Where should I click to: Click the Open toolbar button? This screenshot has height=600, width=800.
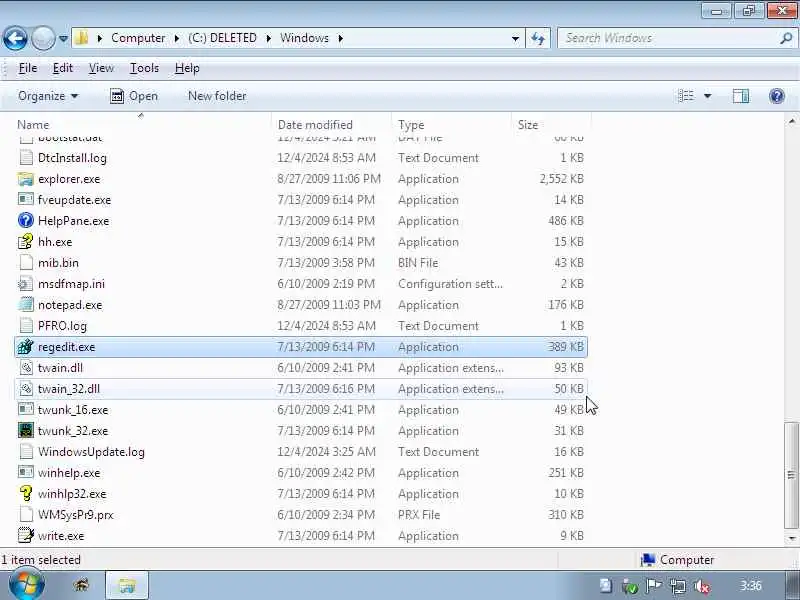pyautogui.click(x=134, y=96)
